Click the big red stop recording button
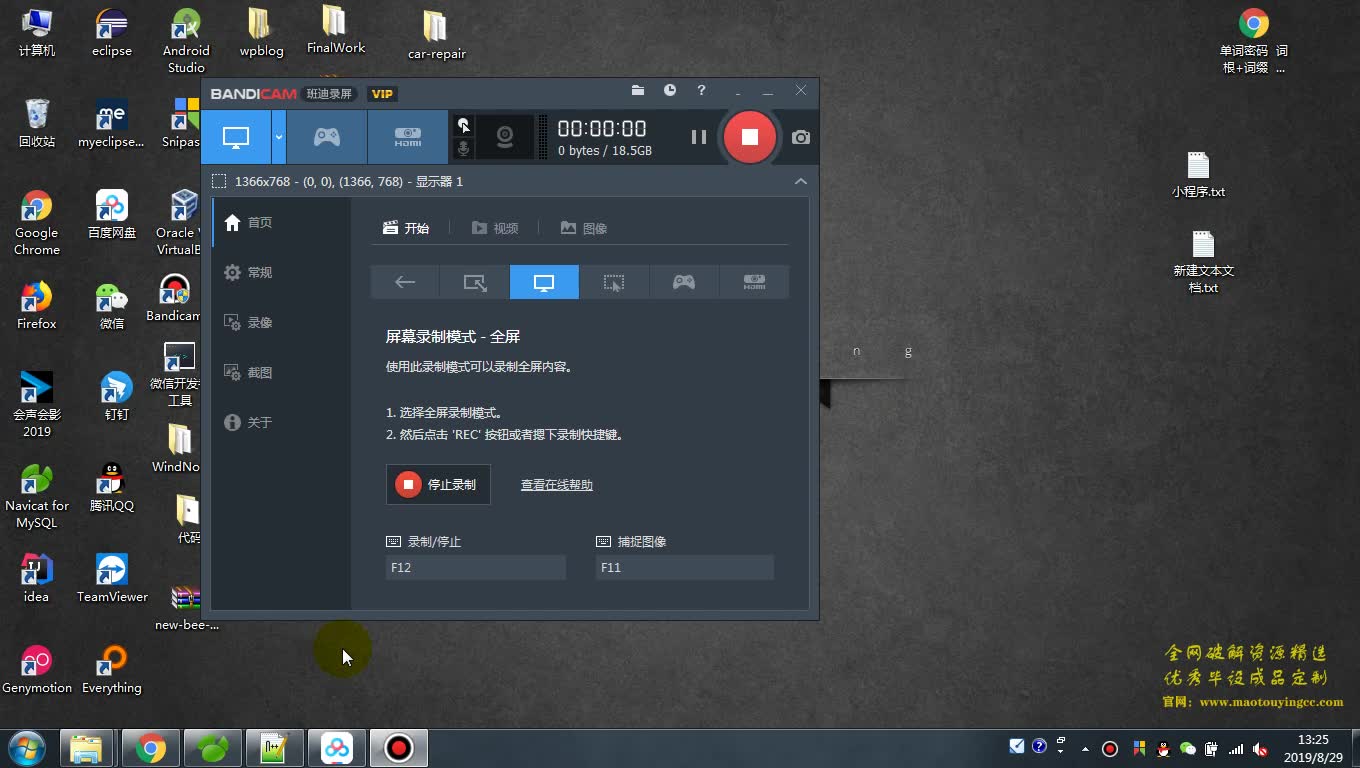1360x768 pixels. tap(750, 137)
